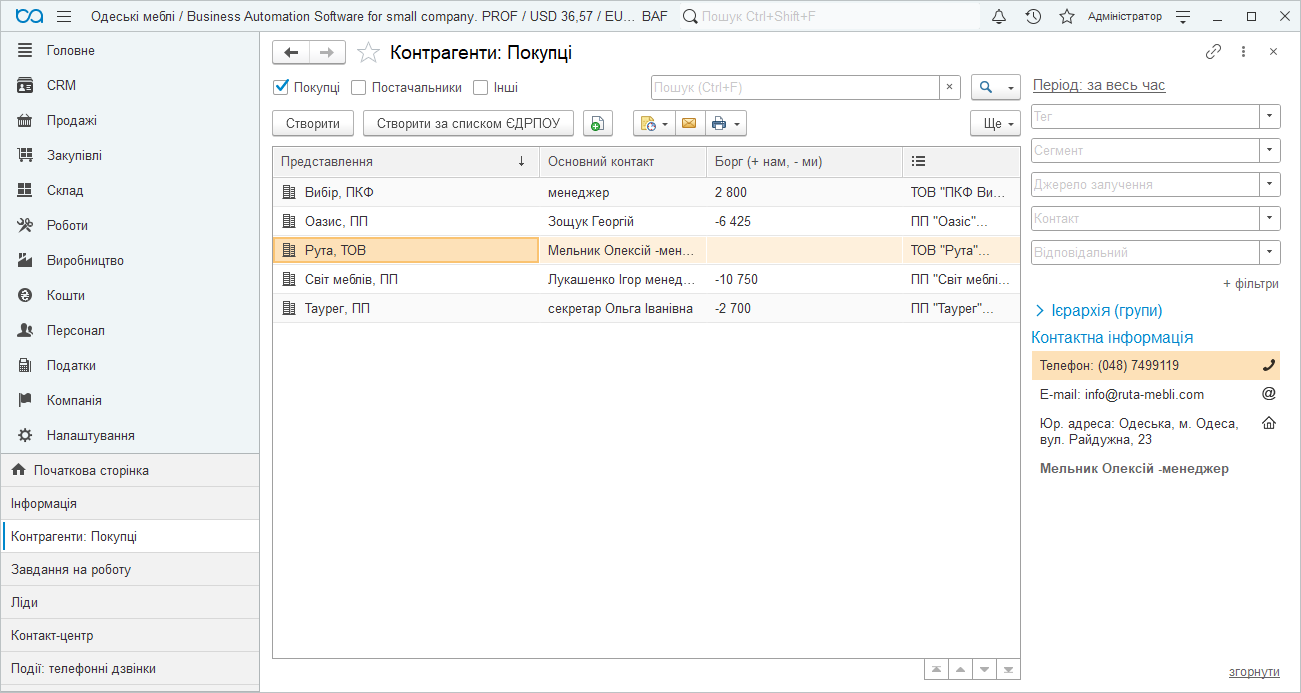The width and height of the screenshot is (1301, 693).
Task: Open the Сегмент dropdown list
Action: pos(1269,150)
